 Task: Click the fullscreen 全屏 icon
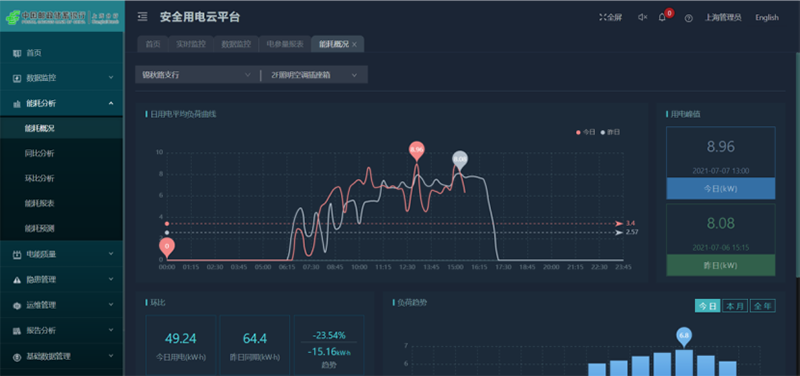(602, 17)
